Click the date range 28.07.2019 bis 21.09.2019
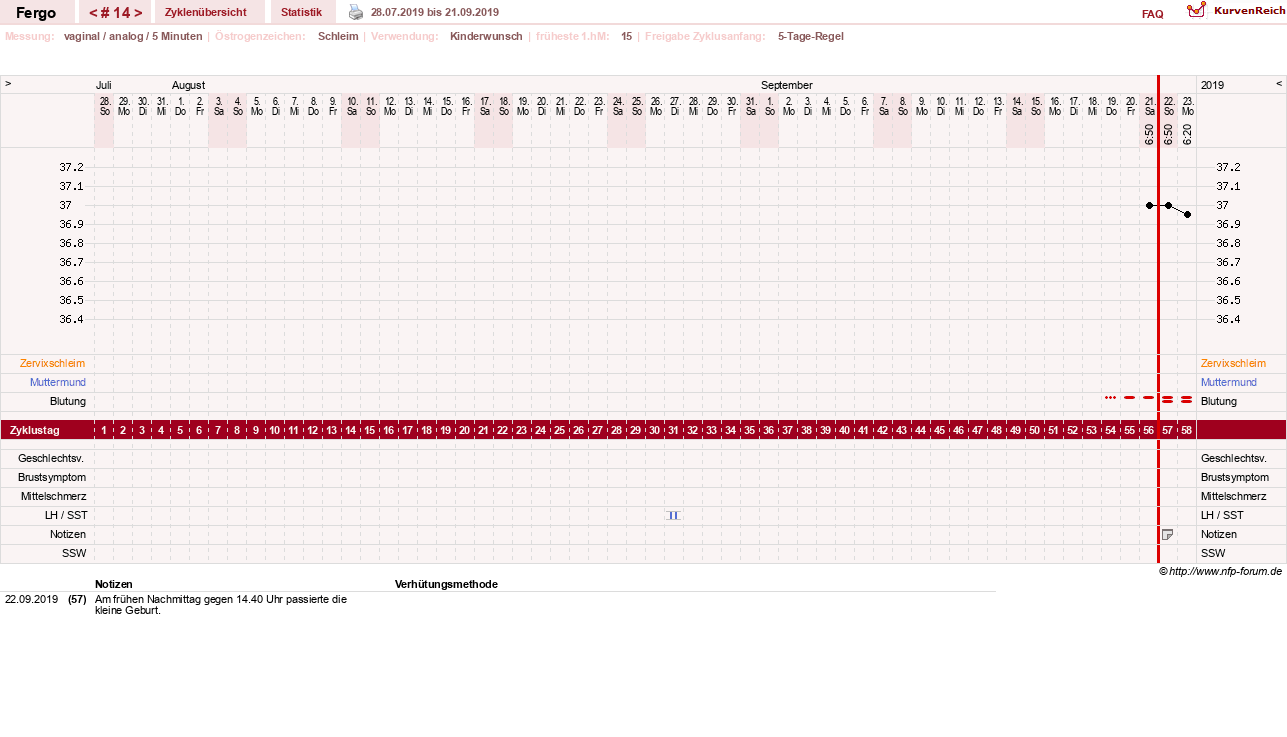This screenshot has height=737, width=1287. pyautogui.click(x=435, y=12)
